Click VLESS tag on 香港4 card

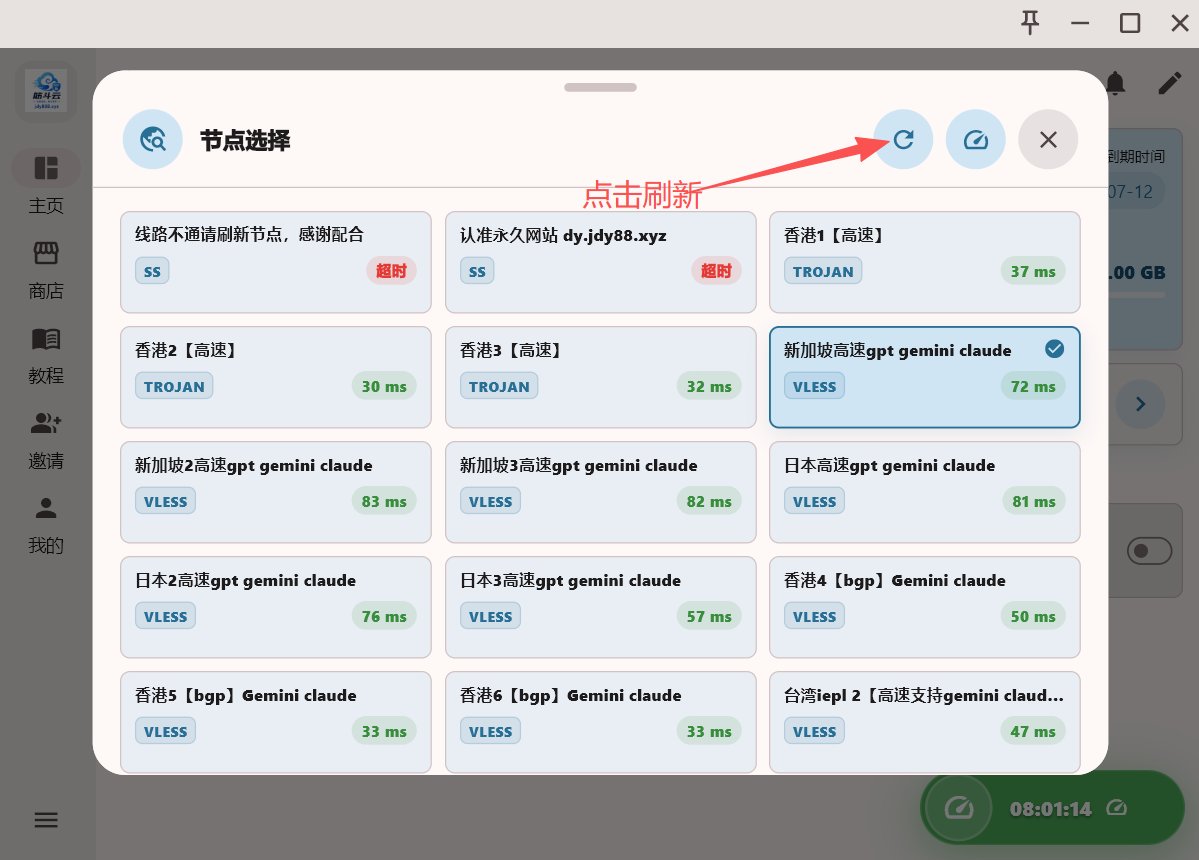[x=814, y=616]
